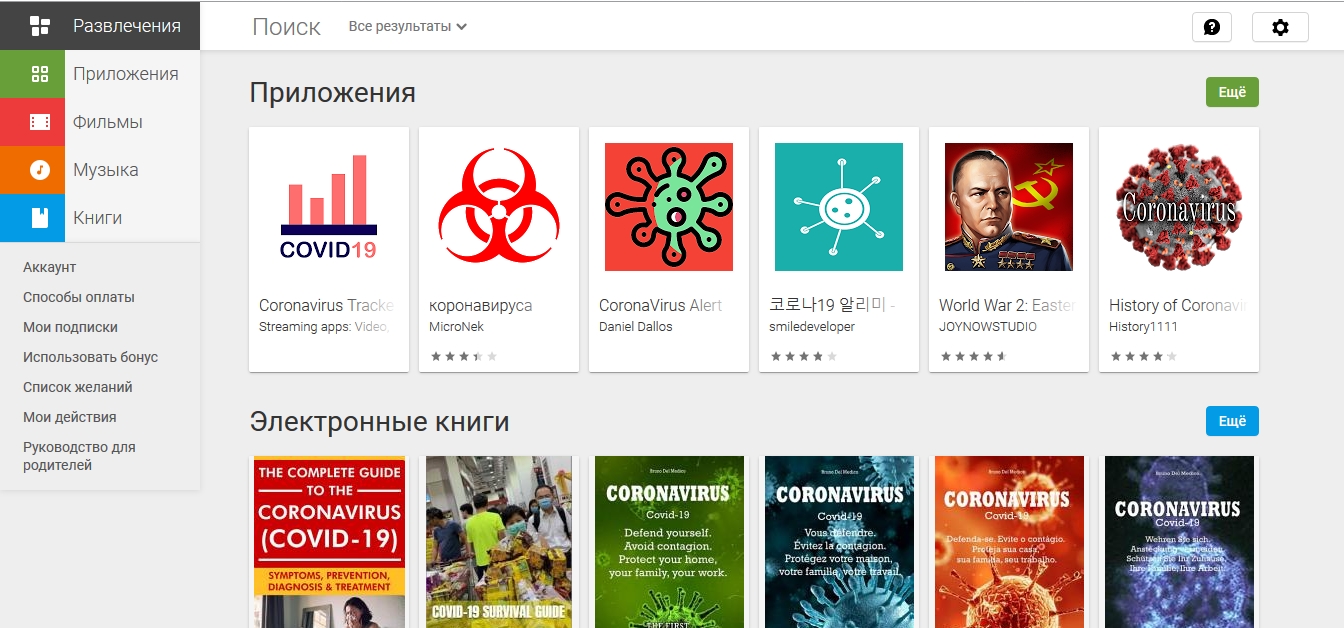Open the Развлечения store logo icon

pyautogui.click(x=40, y=25)
